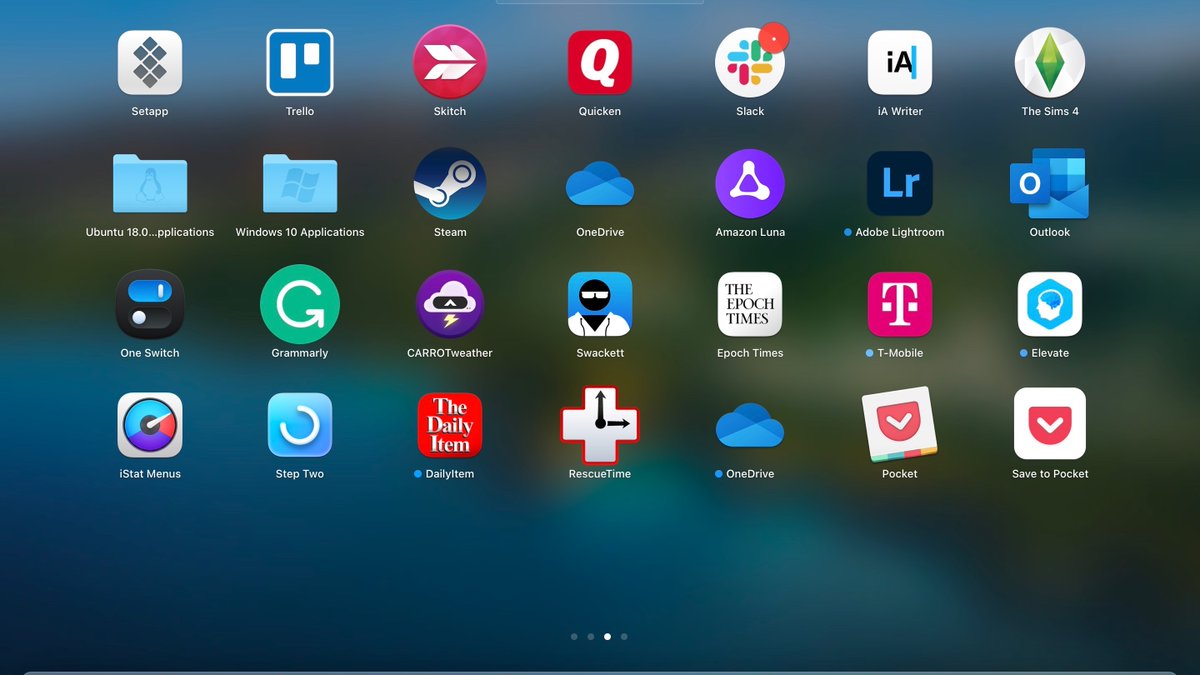Open the Step Two app
Screen dimensions: 1200x675
coord(300,425)
